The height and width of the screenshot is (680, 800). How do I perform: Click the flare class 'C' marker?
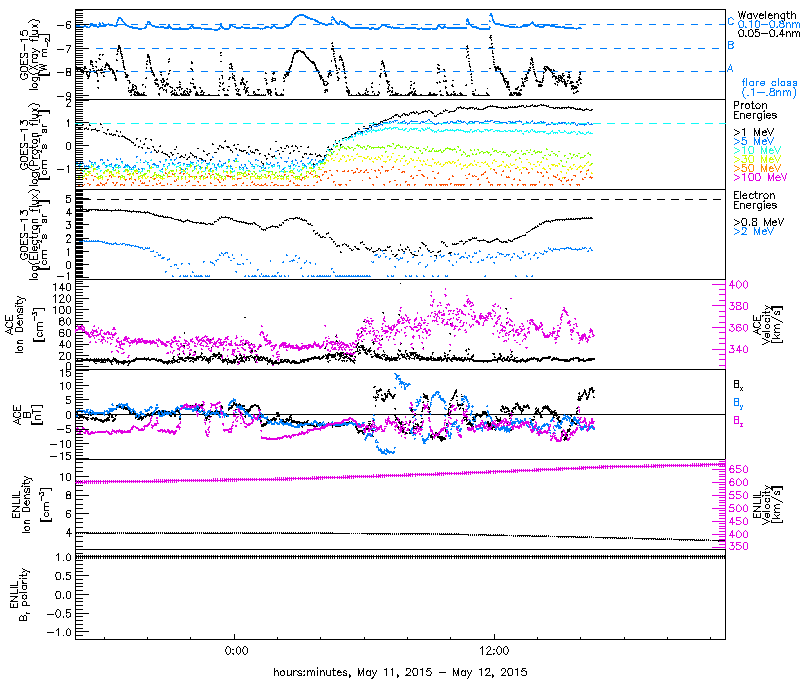[x=731, y=21]
